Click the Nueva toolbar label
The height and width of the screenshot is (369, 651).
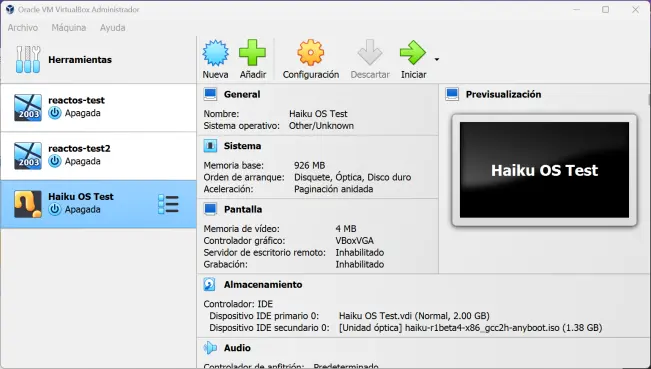click(215, 75)
